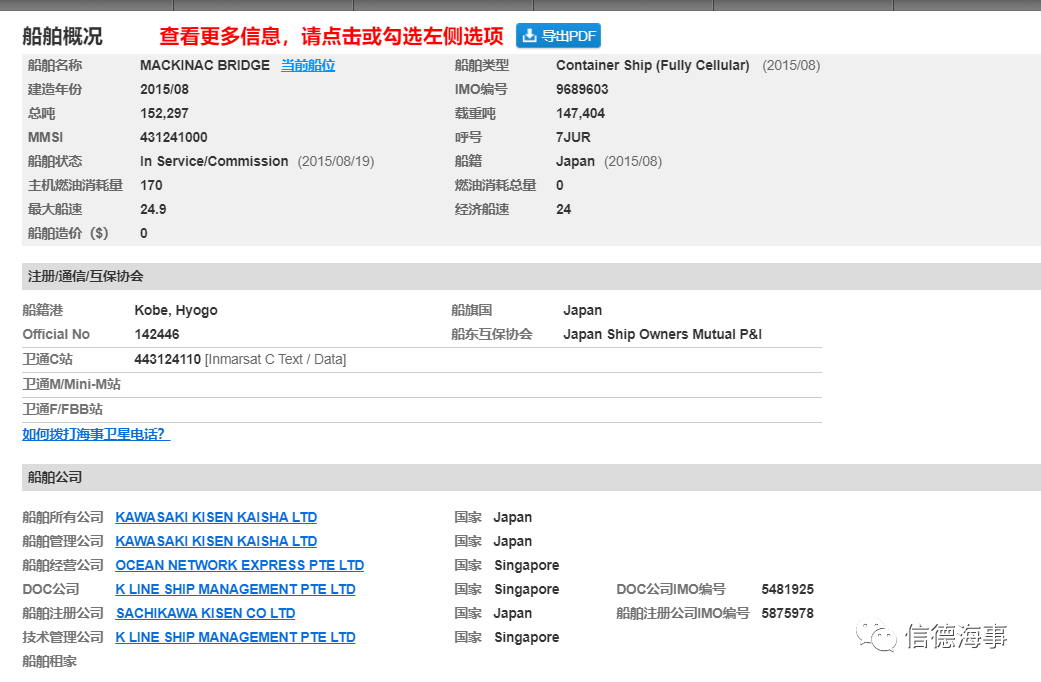Open the 当前船位 link
1041x682 pixels.
click(308, 65)
